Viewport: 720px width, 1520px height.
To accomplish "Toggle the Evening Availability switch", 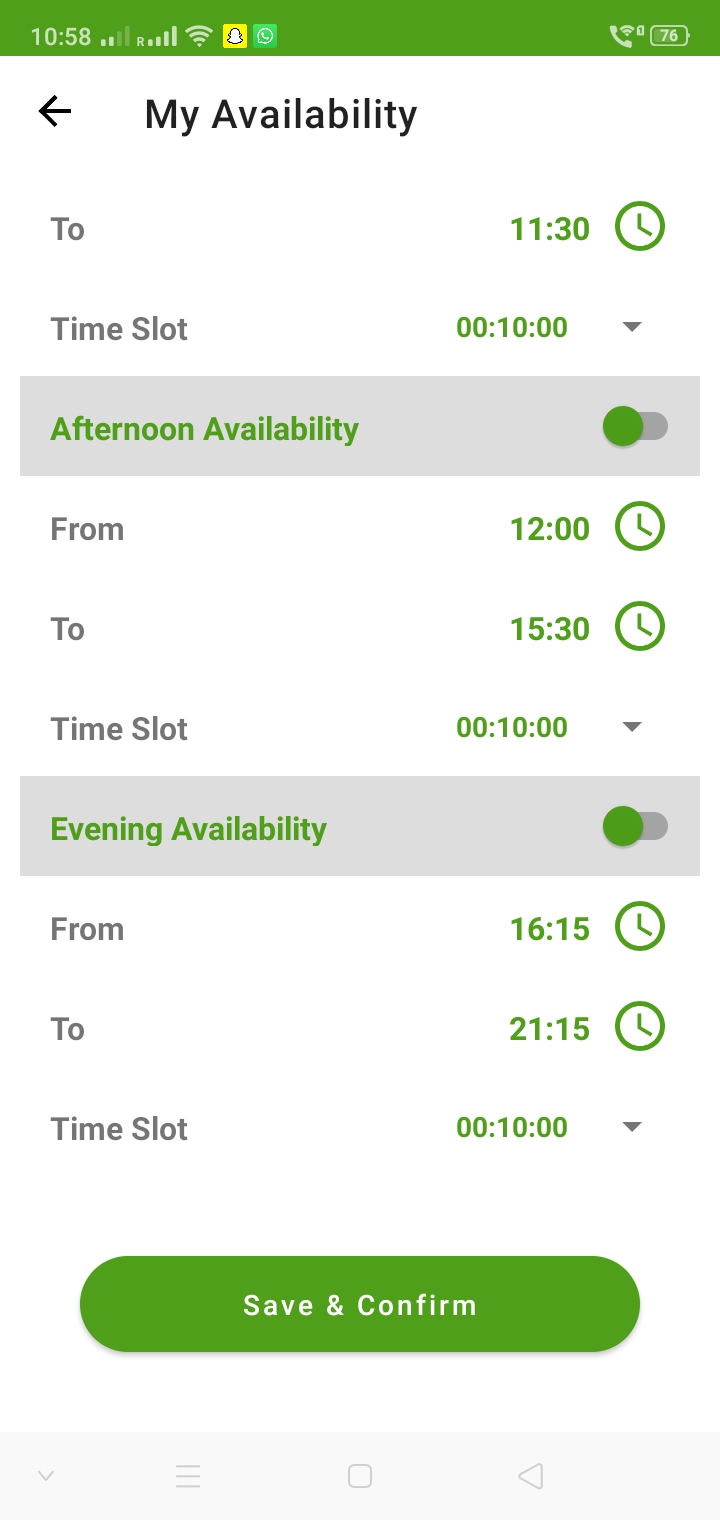I will point(634,827).
